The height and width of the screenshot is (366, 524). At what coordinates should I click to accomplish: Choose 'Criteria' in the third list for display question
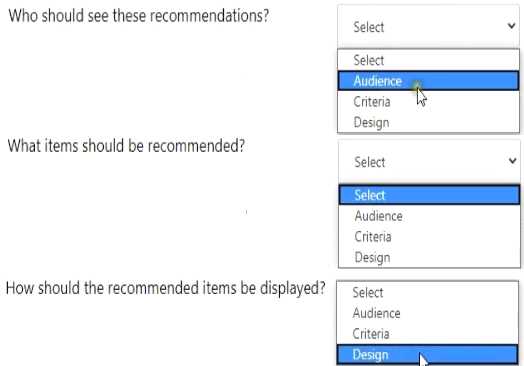[428, 334]
